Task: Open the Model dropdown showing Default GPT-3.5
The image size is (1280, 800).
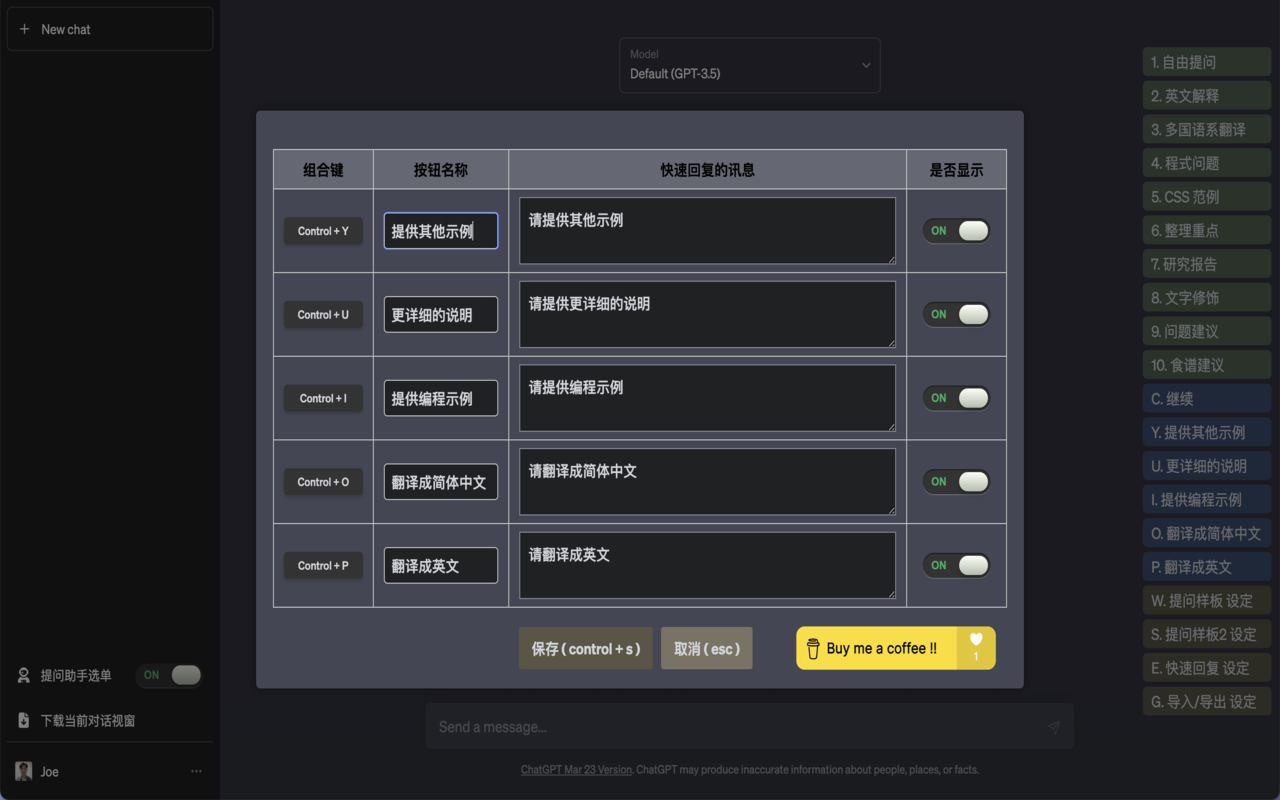Action: [x=749, y=65]
